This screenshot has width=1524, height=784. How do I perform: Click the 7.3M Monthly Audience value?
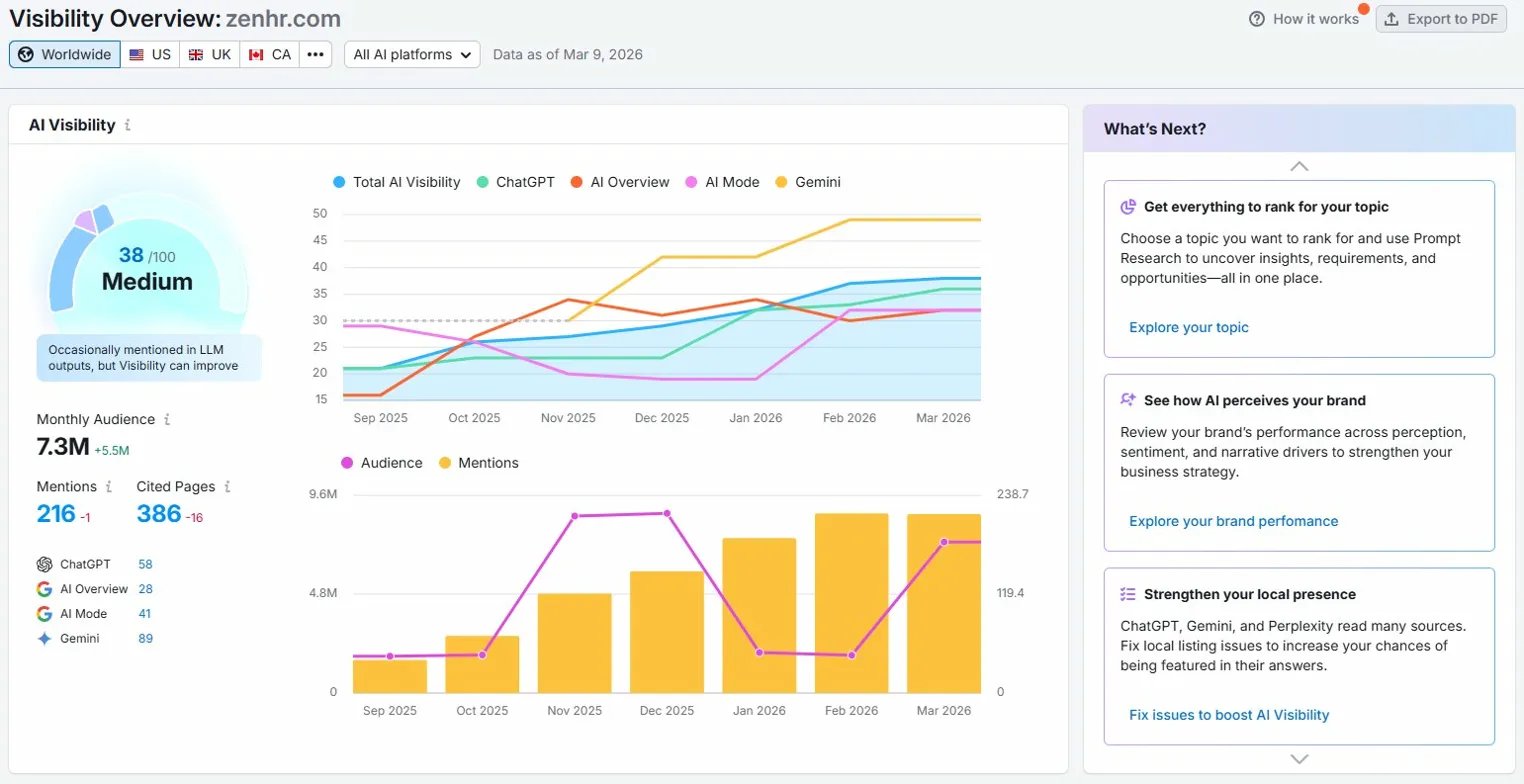[x=62, y=447]
